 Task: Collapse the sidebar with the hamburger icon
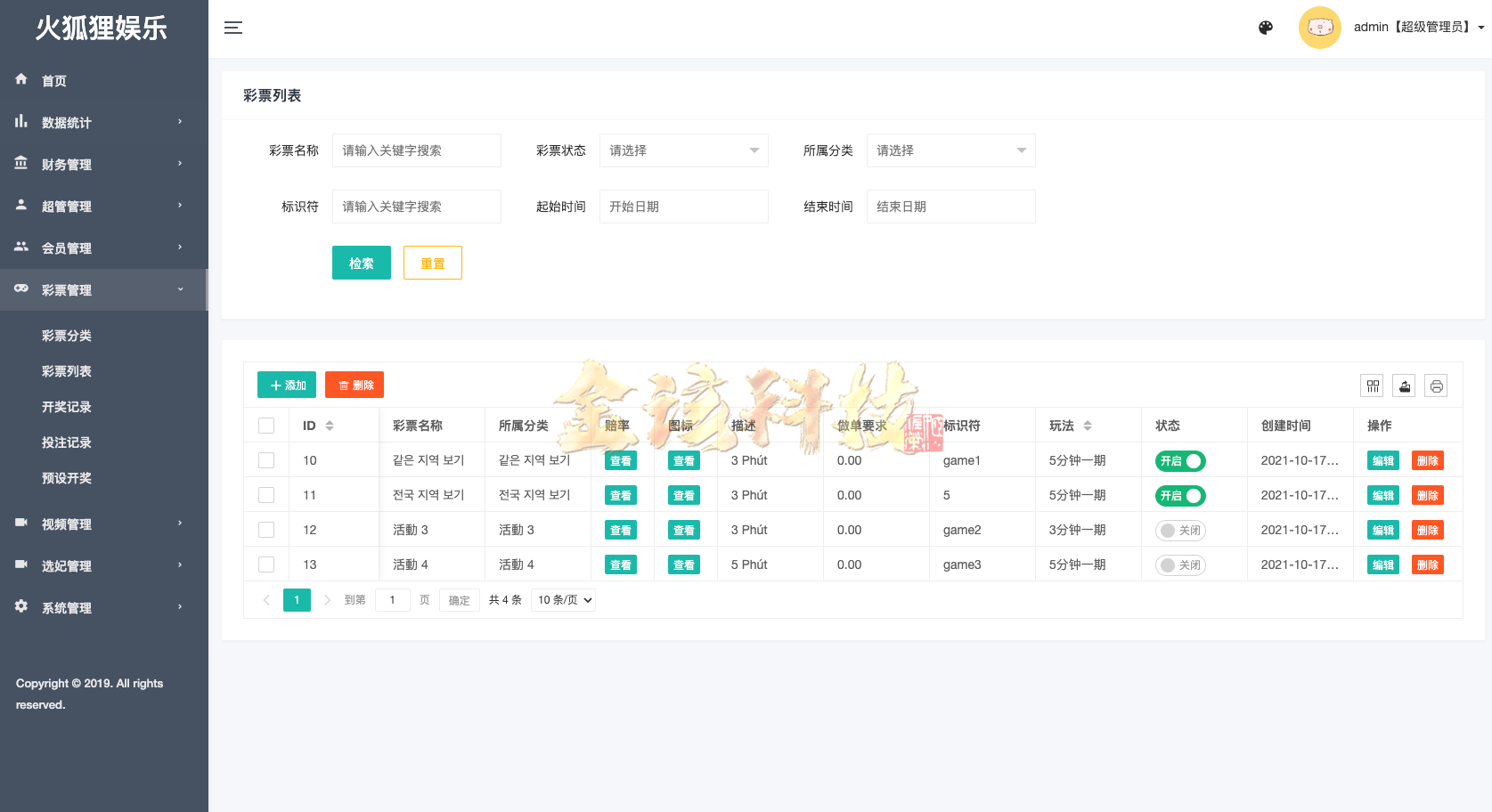[233, 28]
